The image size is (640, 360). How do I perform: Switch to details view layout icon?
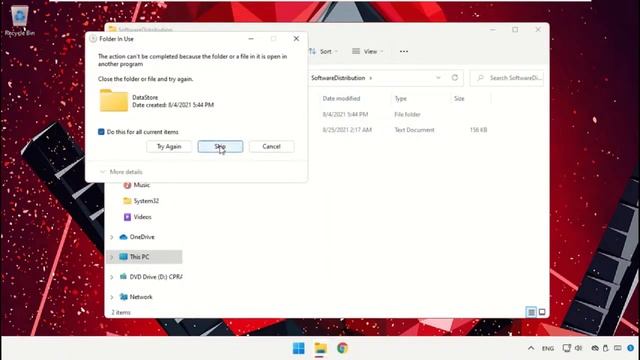[531, 312]
